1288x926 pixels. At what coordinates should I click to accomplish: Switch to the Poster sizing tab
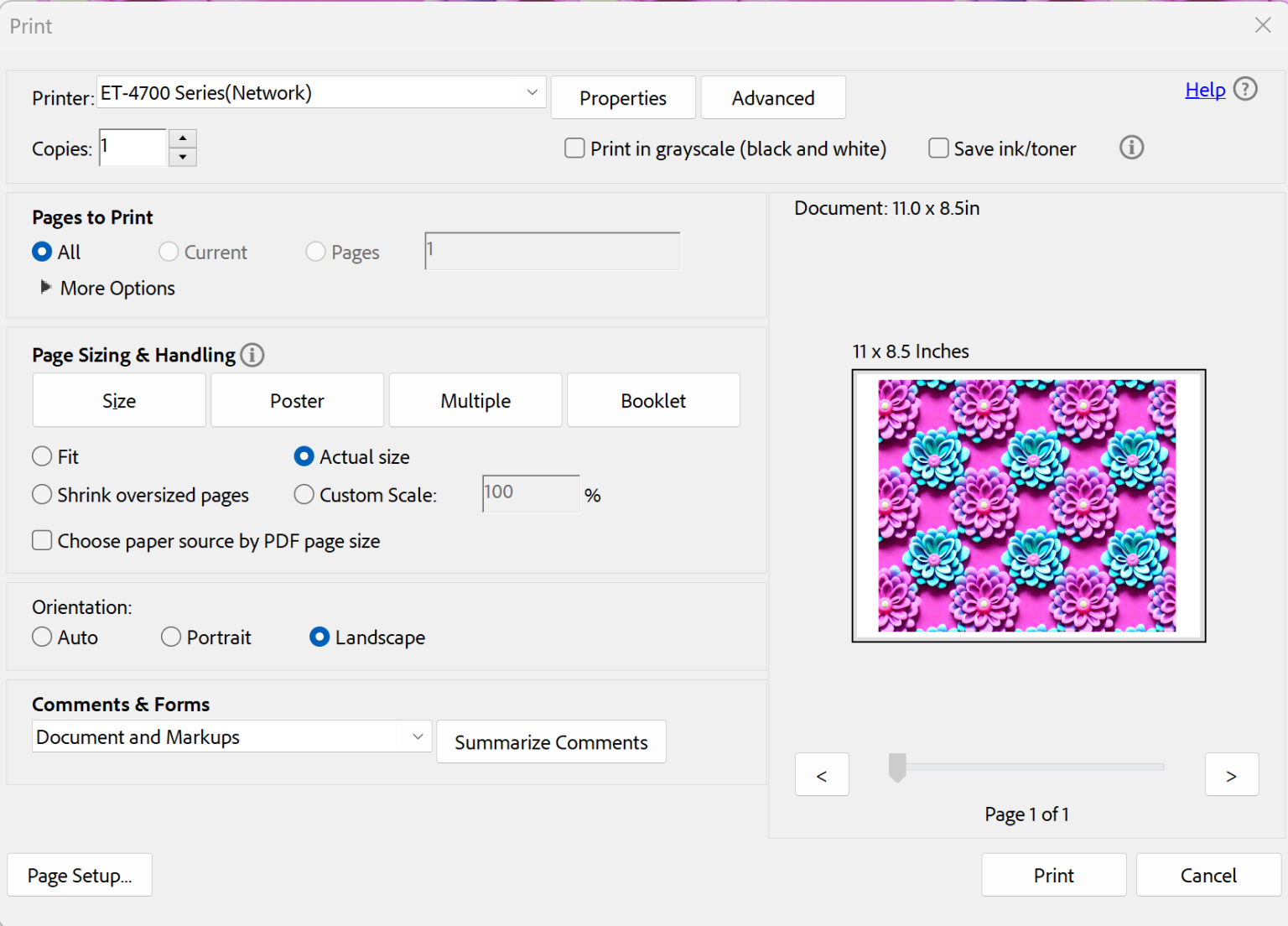pos(297,401)
